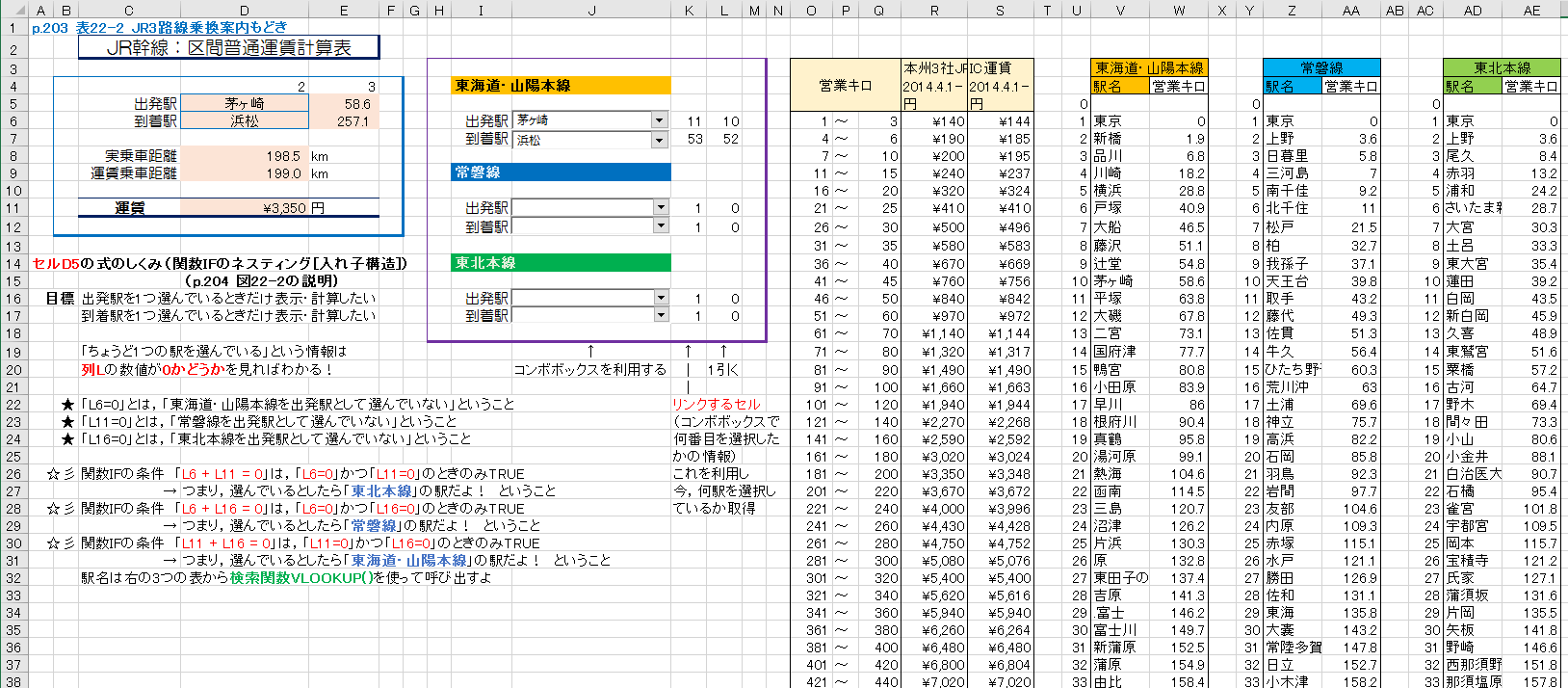The image size is (1568, 688).
Task: Select the cell showing 257.1 next to 到着駅
Action: pos(344,121)
